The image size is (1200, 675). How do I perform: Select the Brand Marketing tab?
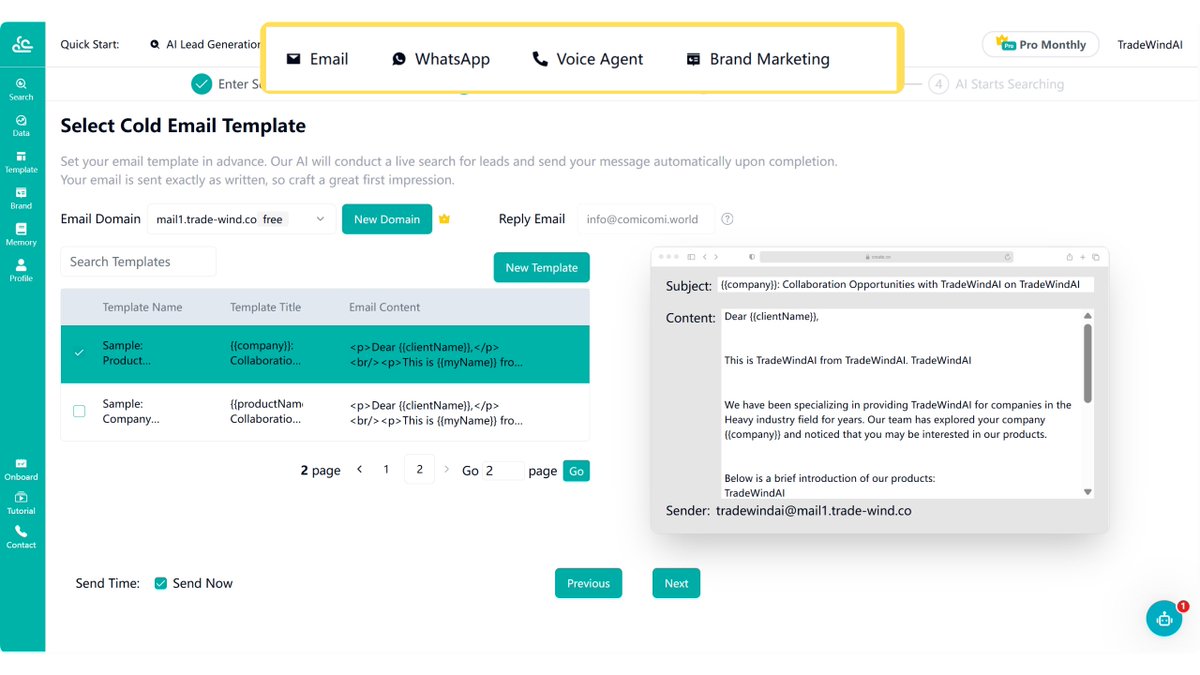click(758, 59)
